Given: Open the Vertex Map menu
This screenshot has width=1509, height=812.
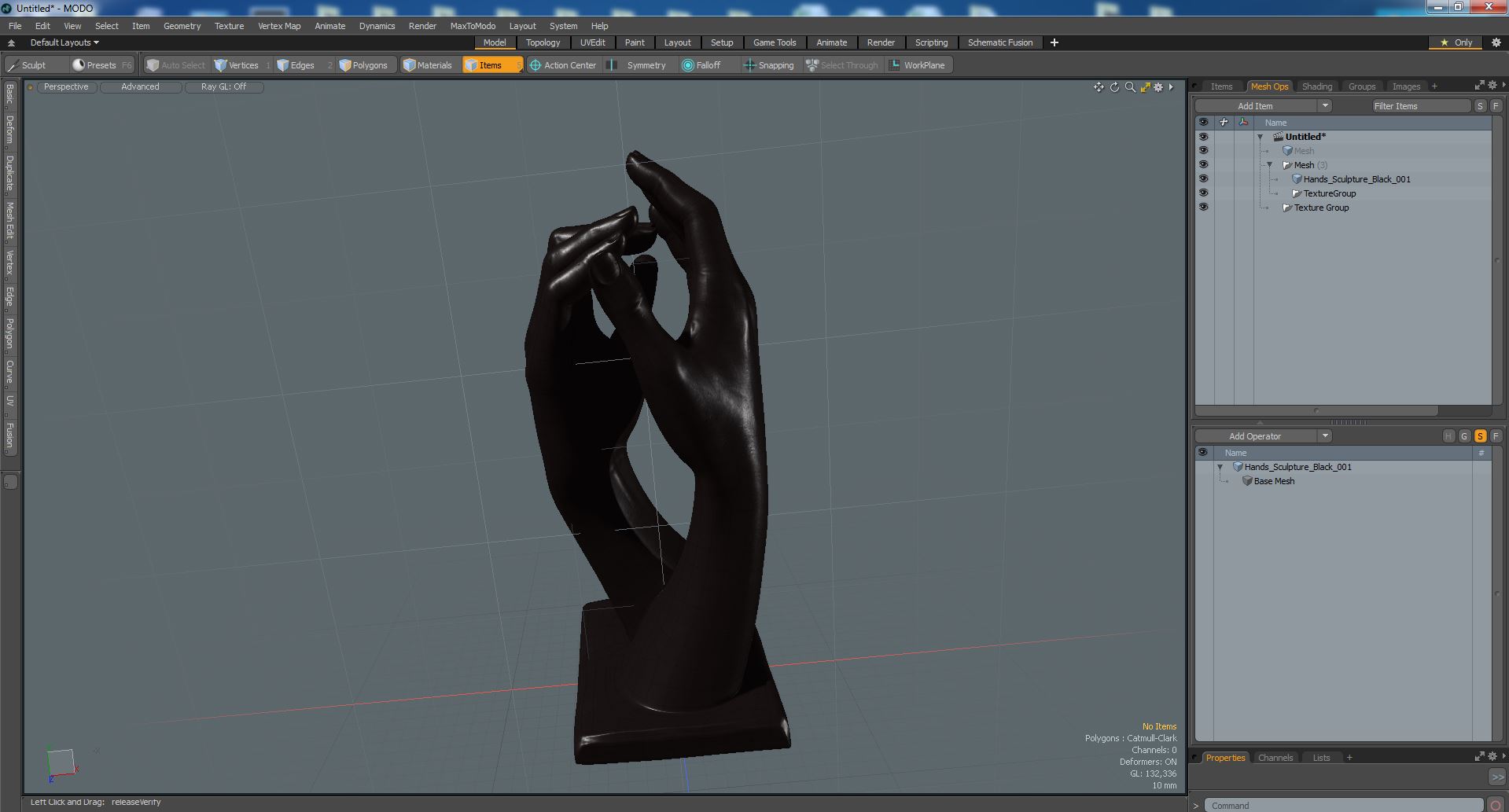Looking at the screenshot, I should pos(279,26).
